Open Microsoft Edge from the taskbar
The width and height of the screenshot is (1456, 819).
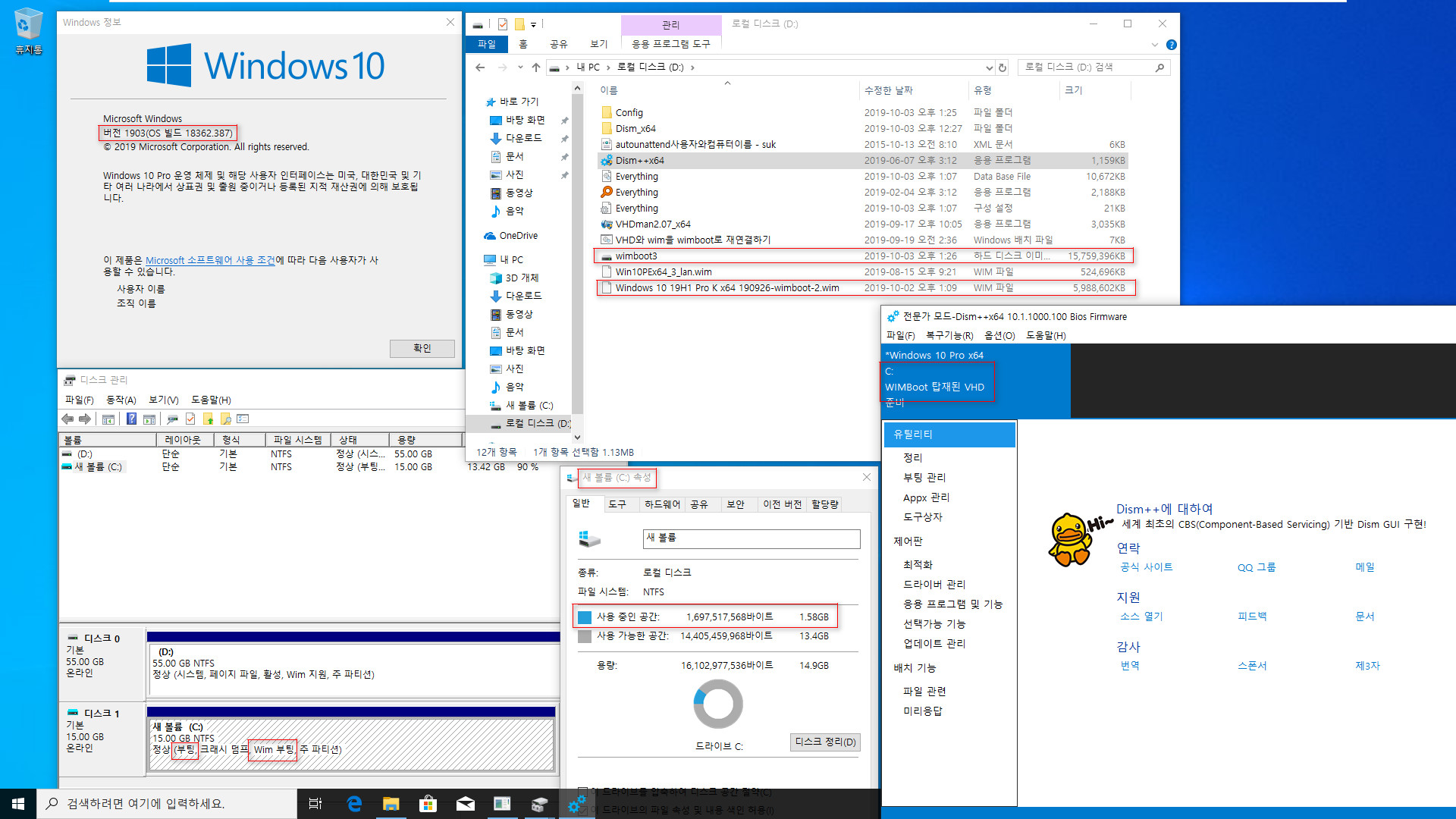(x=353, y=804)
